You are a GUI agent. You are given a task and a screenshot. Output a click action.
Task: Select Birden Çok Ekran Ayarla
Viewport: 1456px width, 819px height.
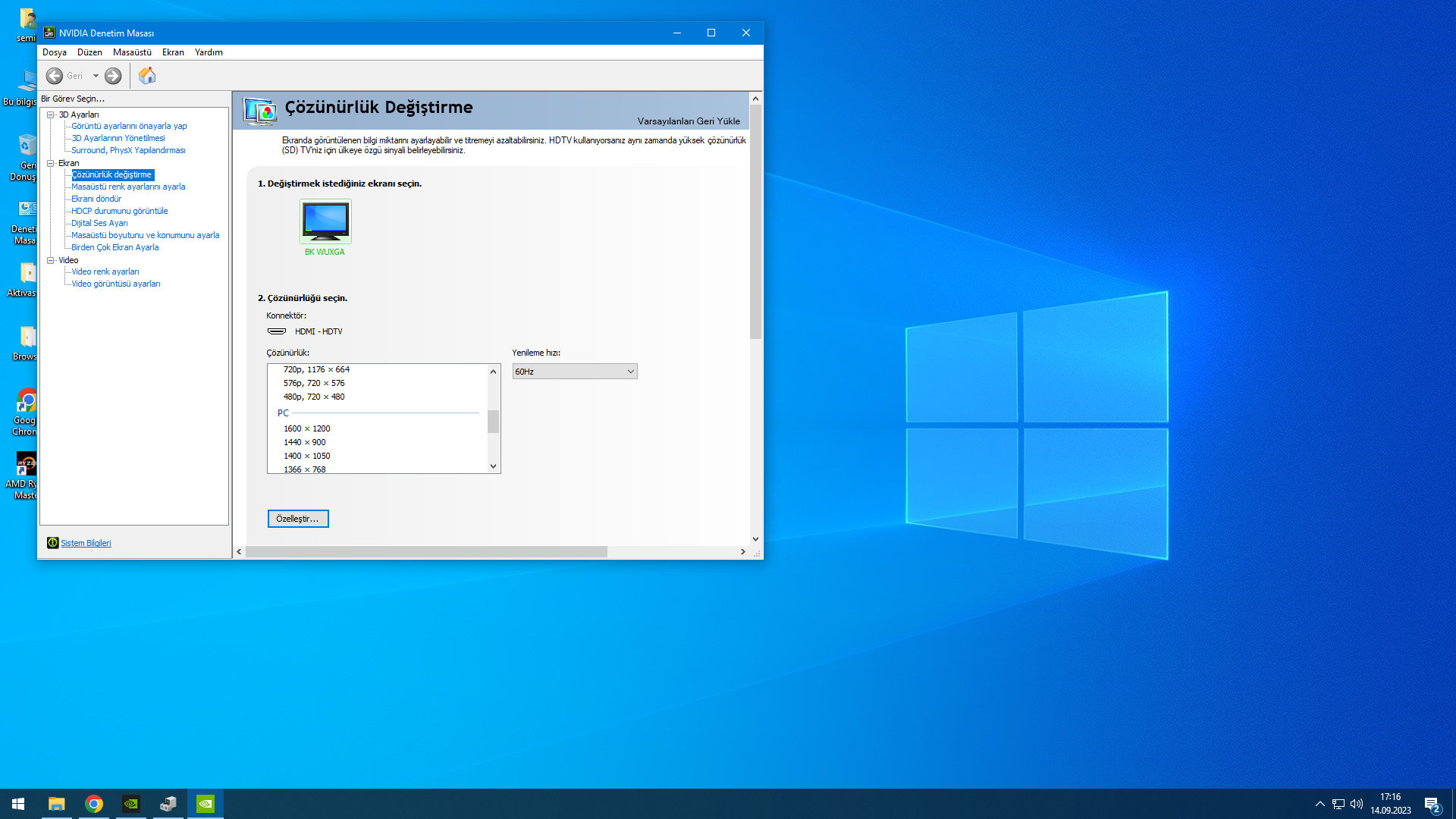click(115, 248)
